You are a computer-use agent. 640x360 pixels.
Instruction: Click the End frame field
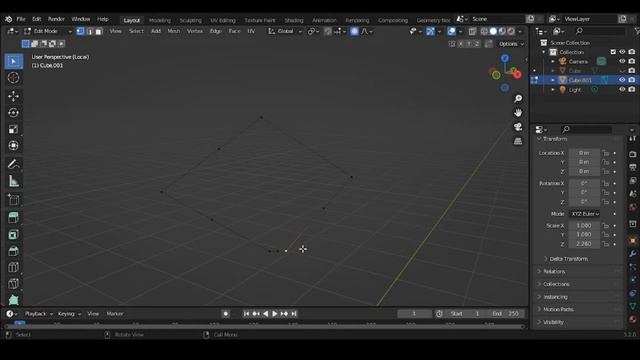(506, 314)
